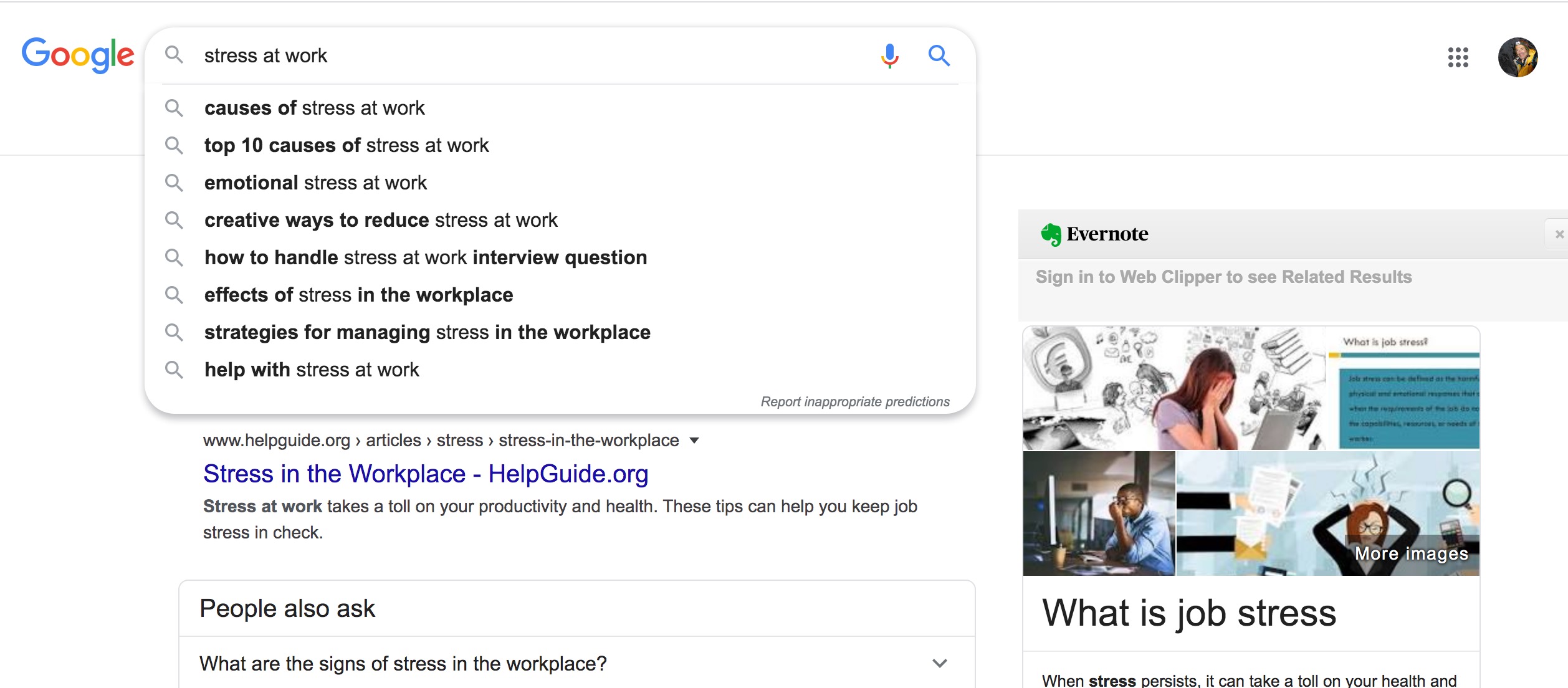Image resolution: width=1568 pixels, height=688 pixels.
Task: Click 'Report inappropriate predictions' link
Action: (x=854, y=402)
